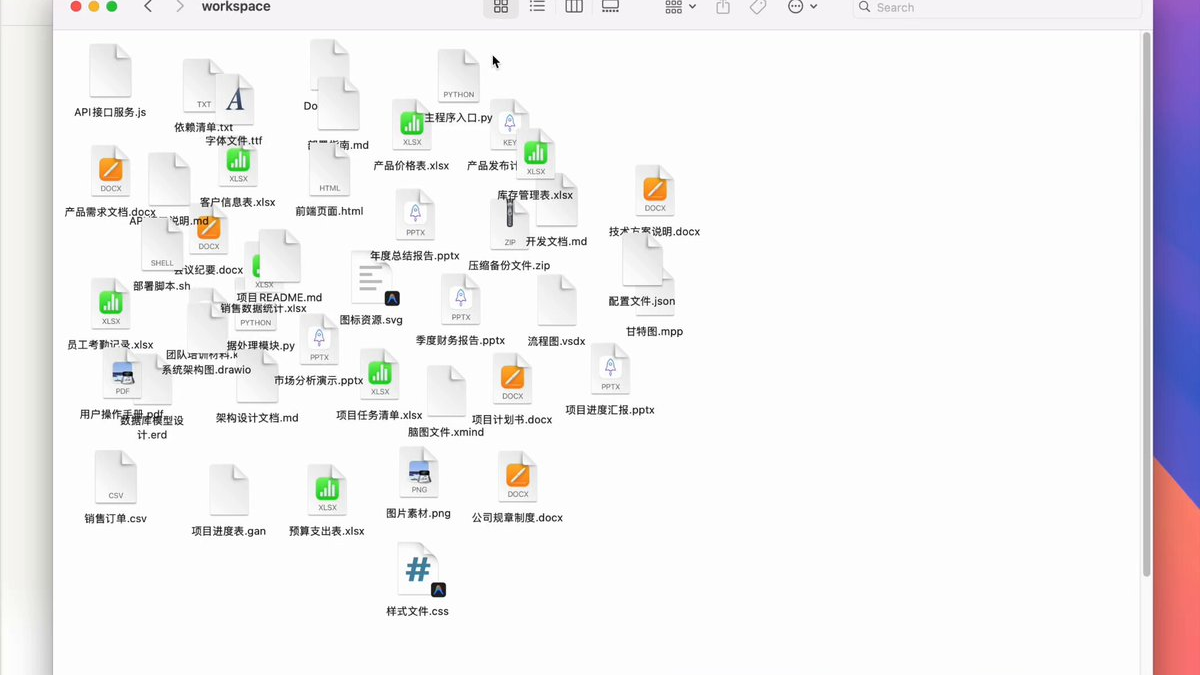
Task: Select the 压缩备份文件.zip icon
Action: pos(509,224)
